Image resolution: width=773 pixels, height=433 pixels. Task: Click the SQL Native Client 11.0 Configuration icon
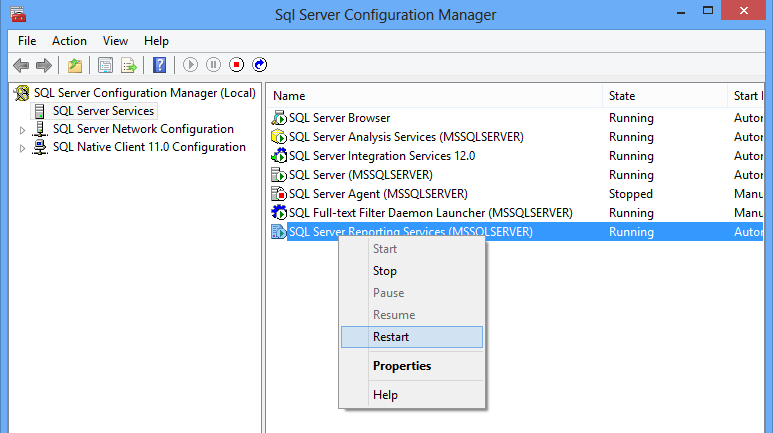tap(40, 147)
